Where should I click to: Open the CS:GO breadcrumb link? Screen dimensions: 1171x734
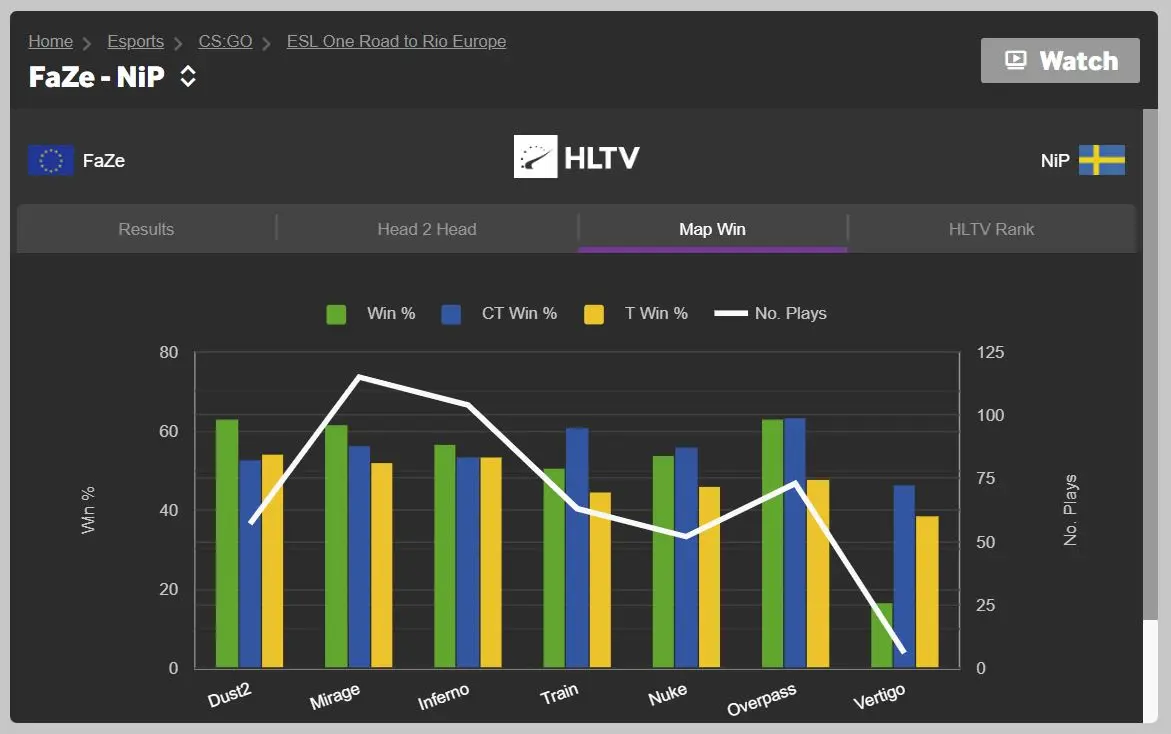click(x=226, y=41)
